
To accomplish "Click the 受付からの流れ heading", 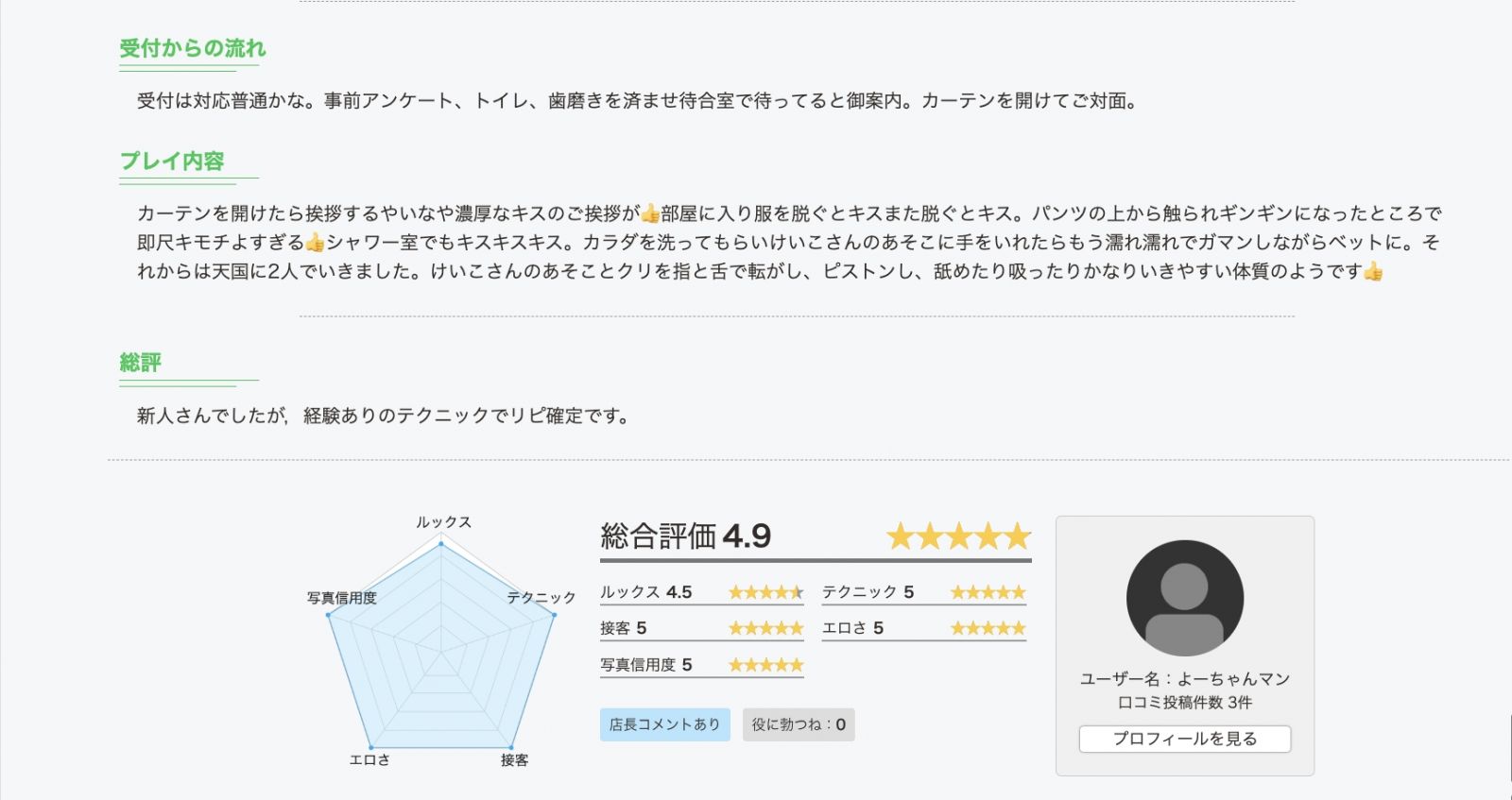I will 193,48.
